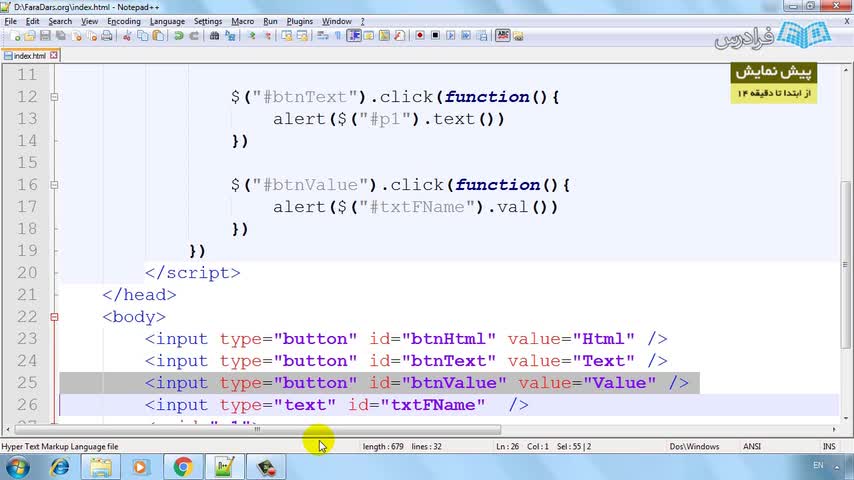The image size is (854, 480).
Task: Select the index.html document tab
Action: (30, 56)
